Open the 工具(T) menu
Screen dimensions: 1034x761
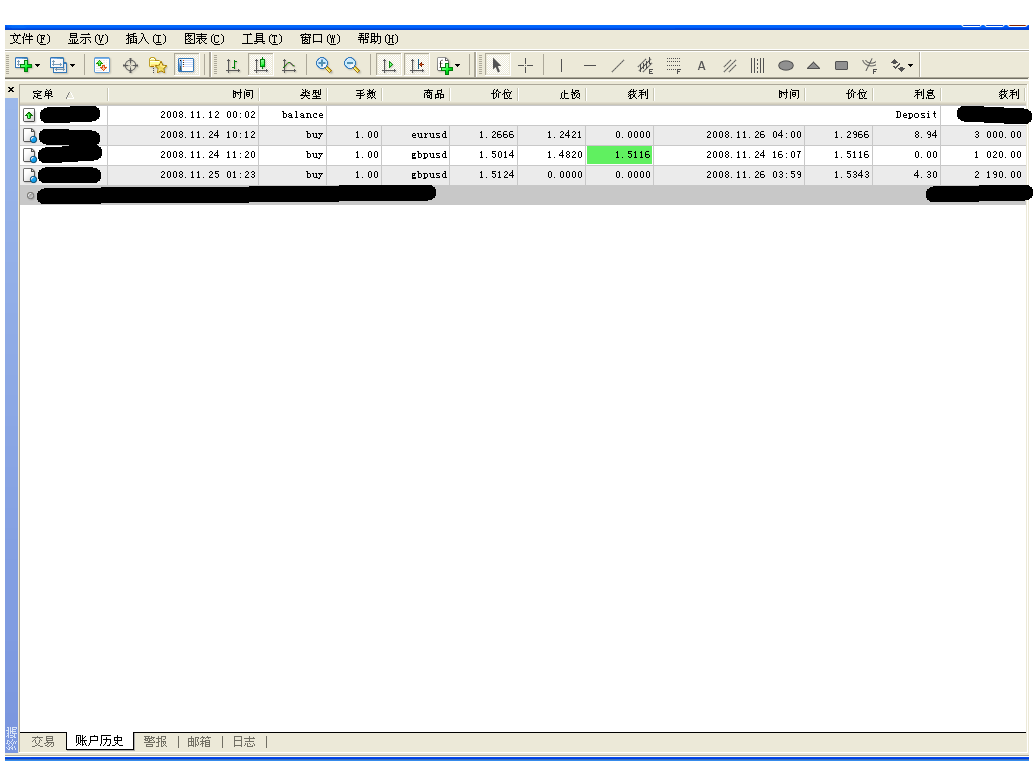pos(262,39)
